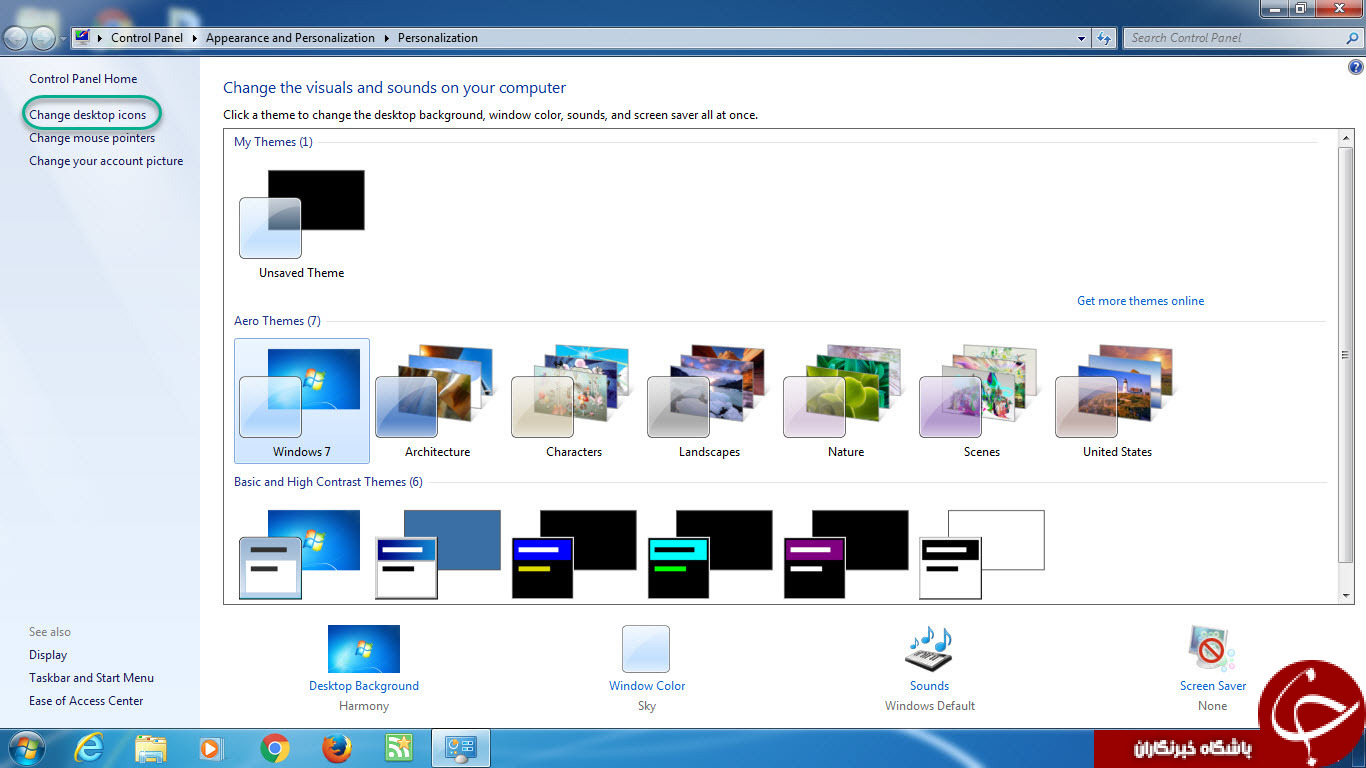Click the help question mark icon

coord(1356,68)
